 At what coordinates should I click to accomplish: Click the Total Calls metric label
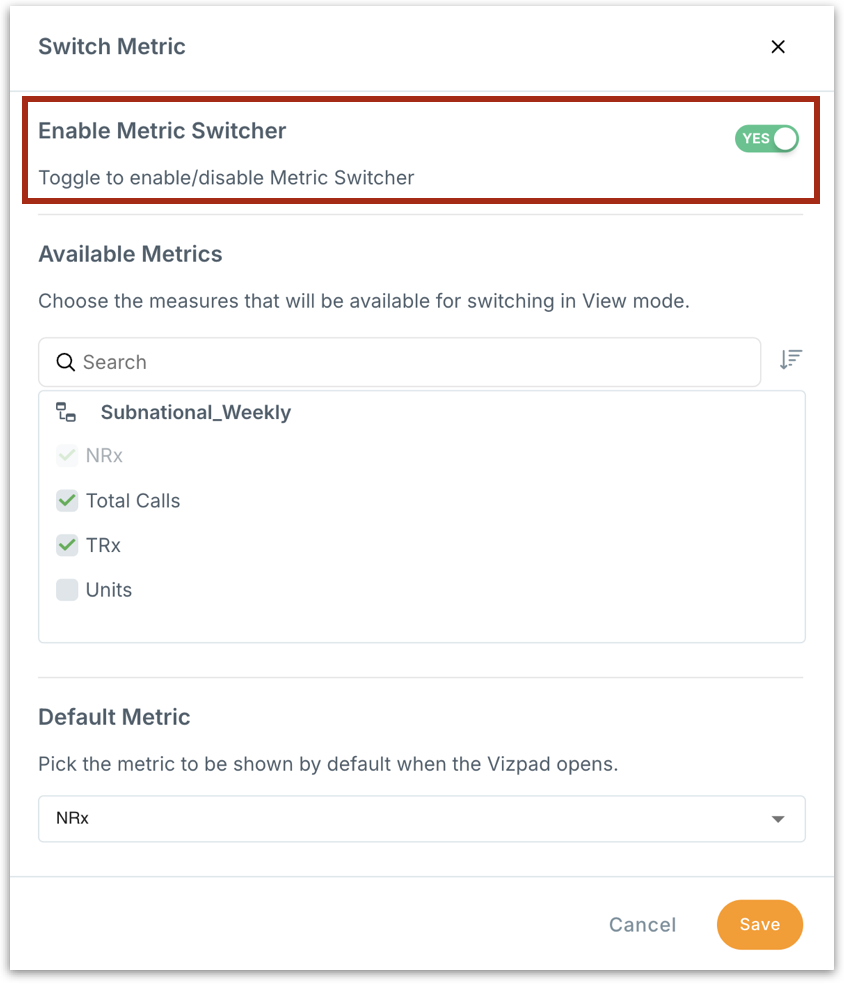click(133, 501)
